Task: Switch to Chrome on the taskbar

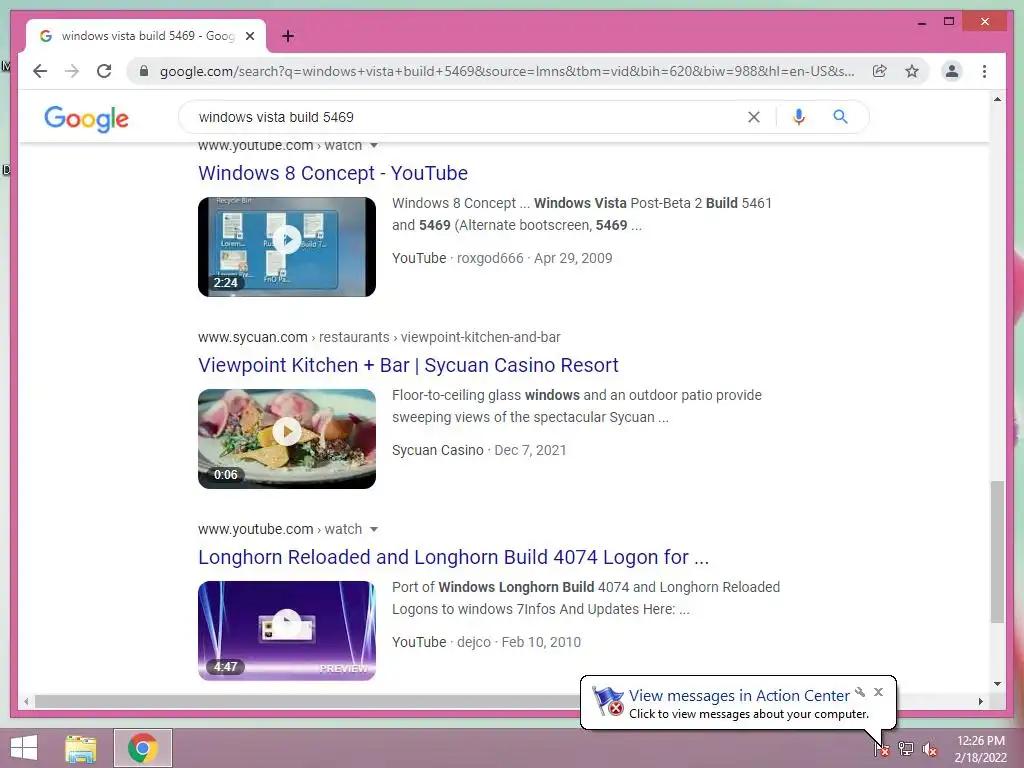Action: tap(143, 748)
